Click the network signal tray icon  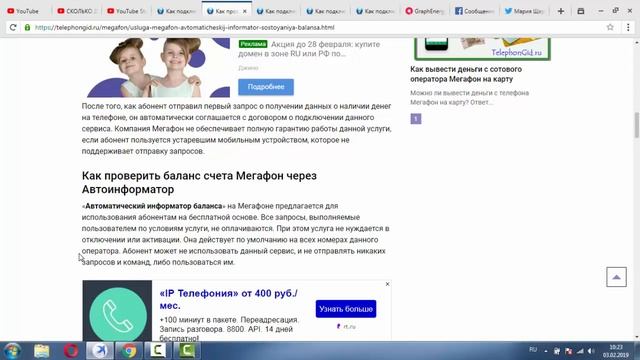pos(580,351)
